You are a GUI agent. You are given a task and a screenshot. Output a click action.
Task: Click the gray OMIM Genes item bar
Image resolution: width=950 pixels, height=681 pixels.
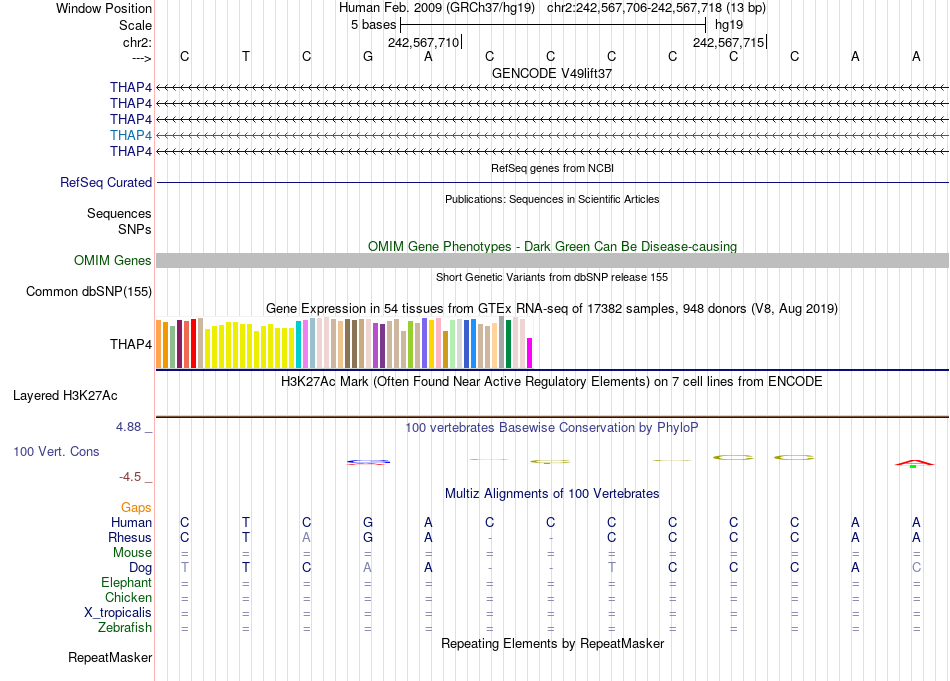(x=552, y=261)
